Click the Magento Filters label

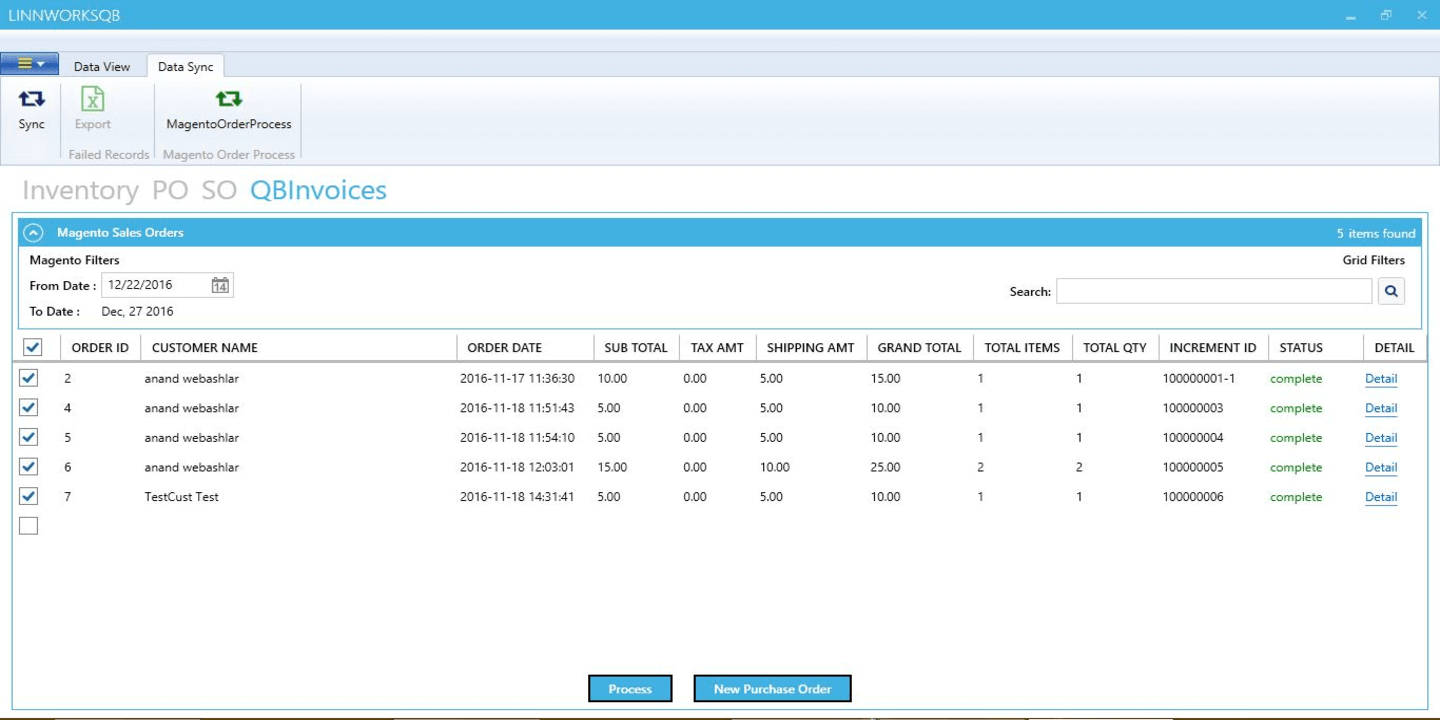pyautogui.click(x=75, y=260)
